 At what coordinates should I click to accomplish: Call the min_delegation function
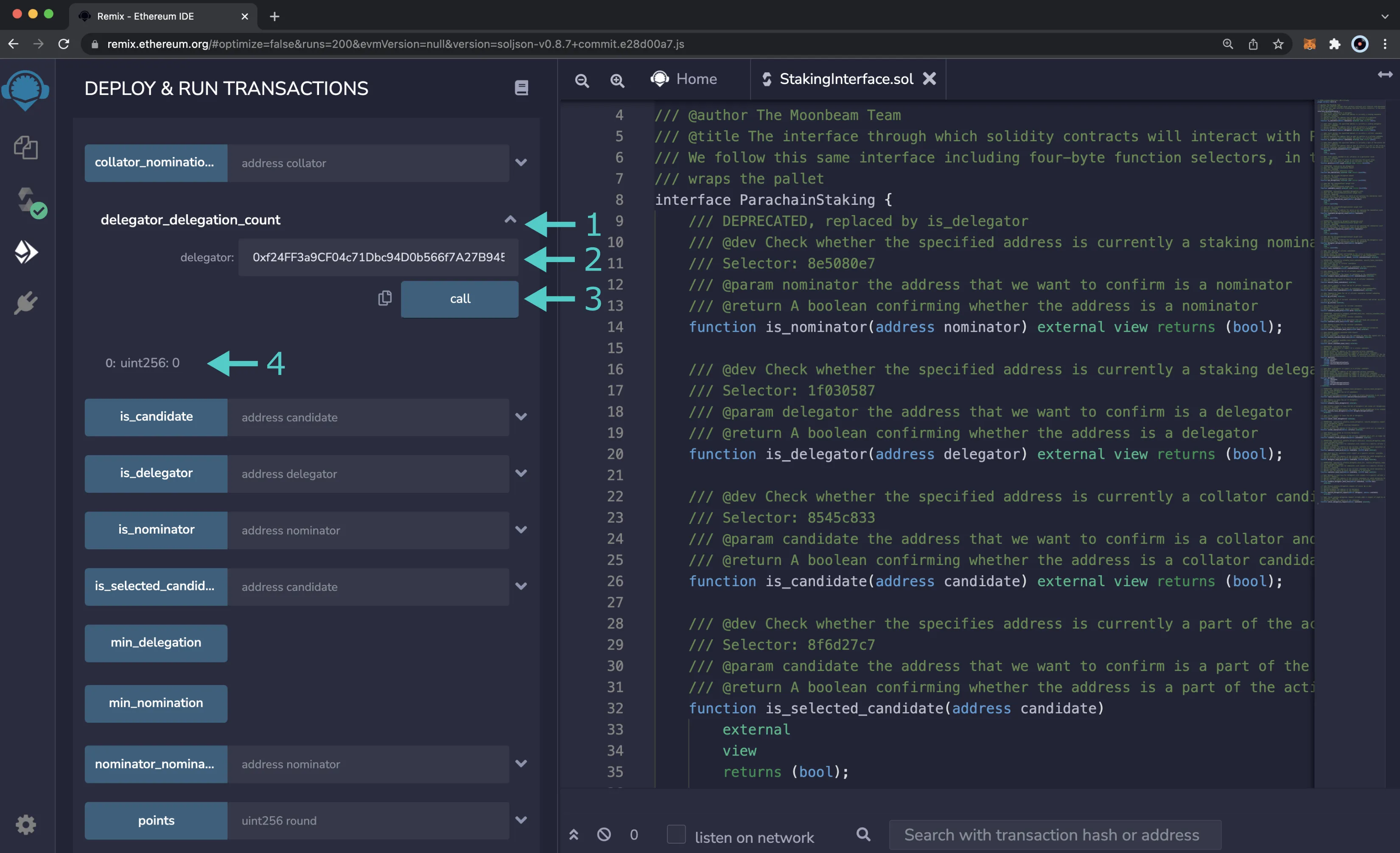tap(156, 643)
